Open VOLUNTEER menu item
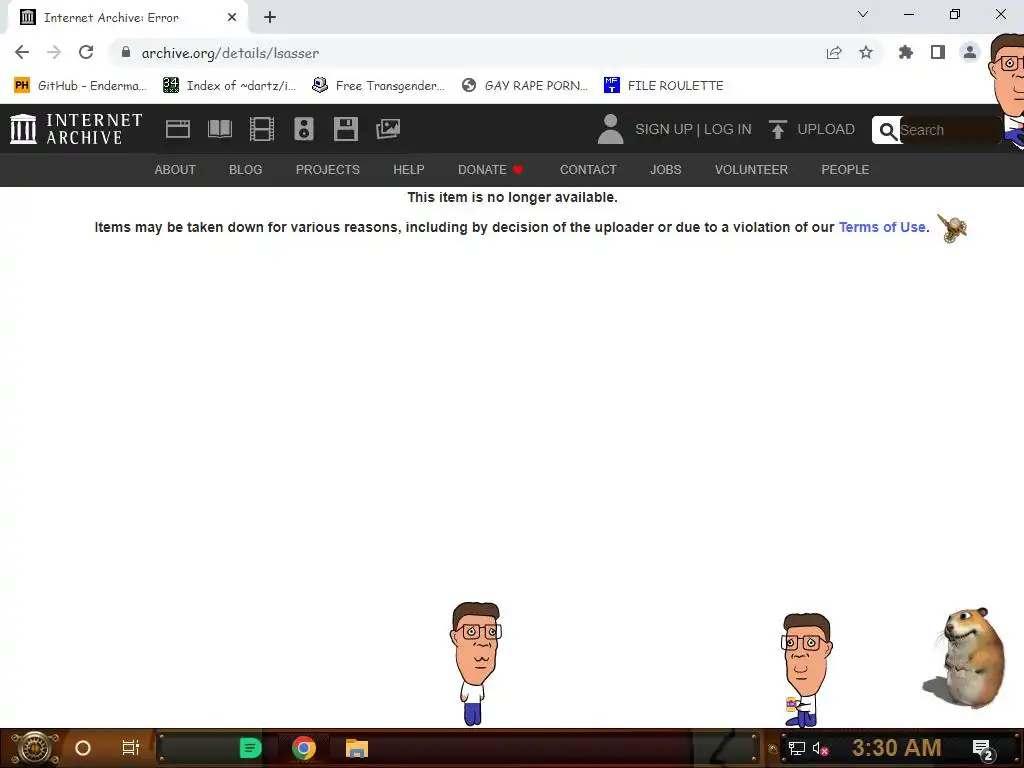Image resolution: width=1024 pixels, height=768 pixels. (x=751, y=170)
